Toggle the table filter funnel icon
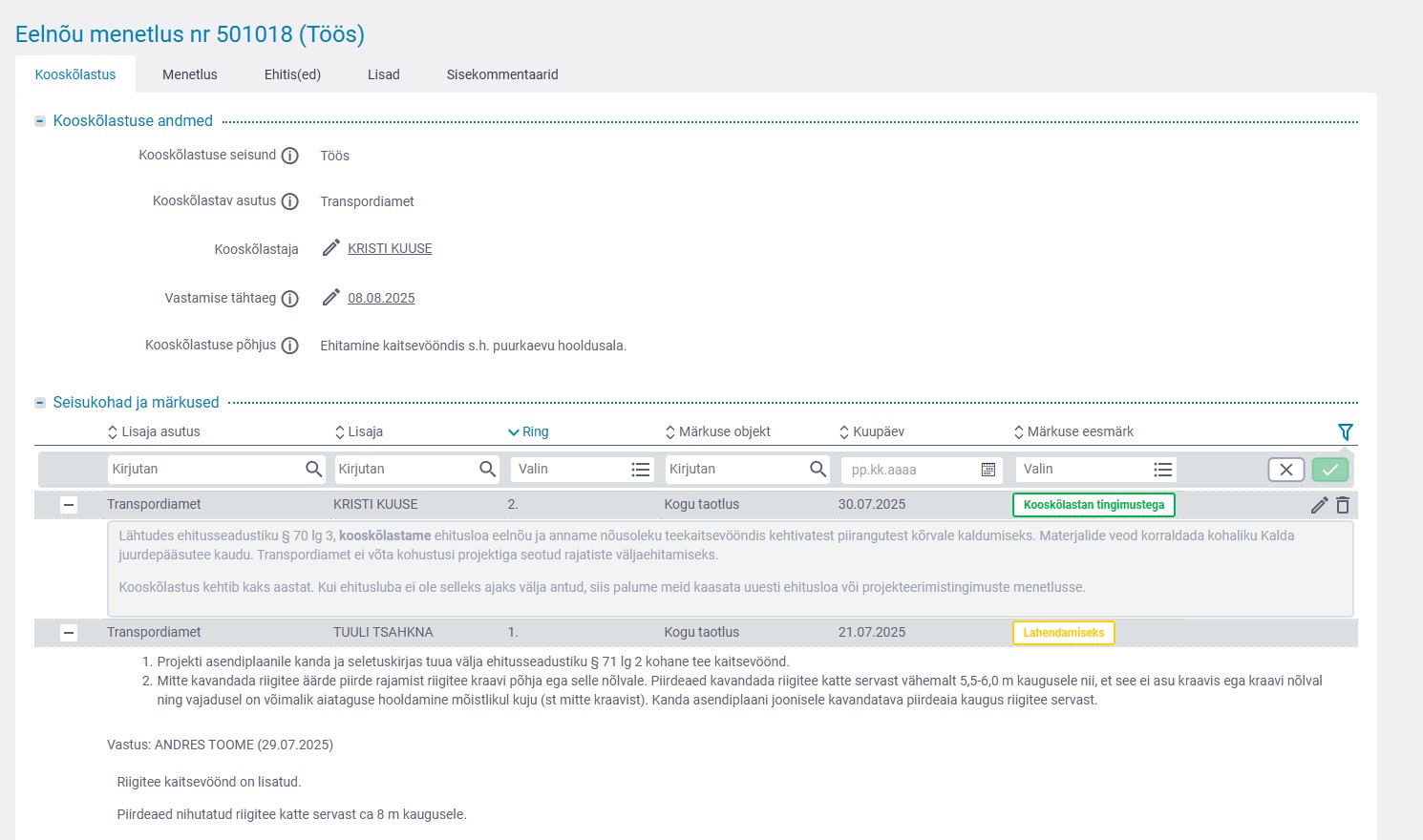 point(1345,431)
